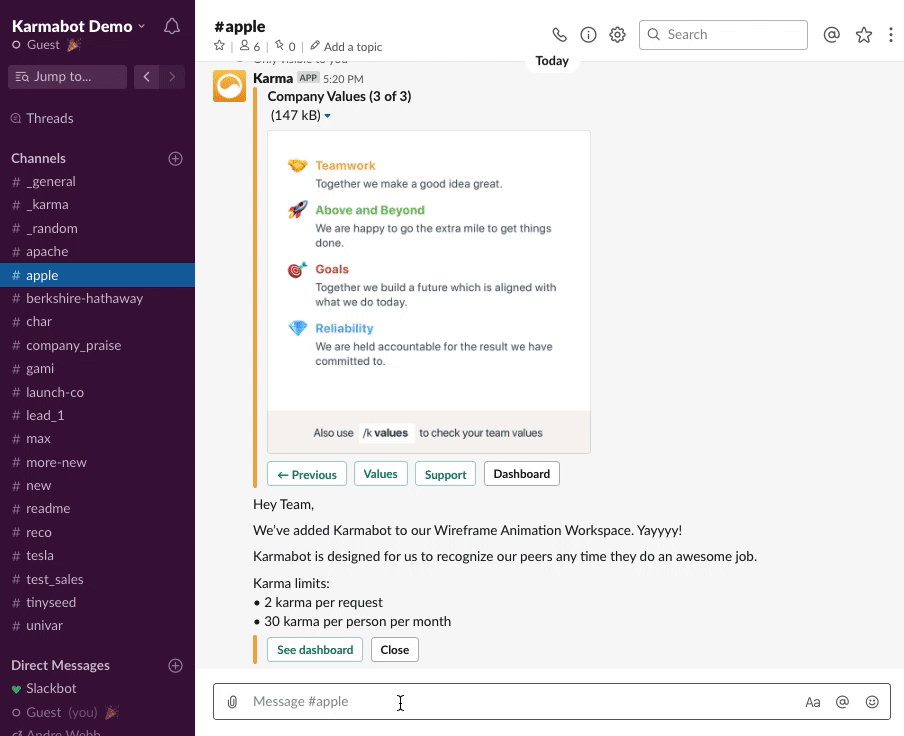
Task: Go forward in history with the right arrow
Action: pos(172,77)
